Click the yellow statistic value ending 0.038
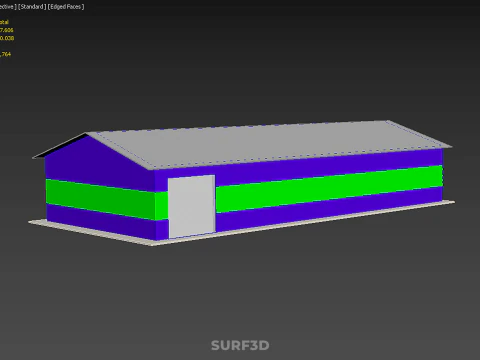The image size is (480, 360). (x=7, y=38)
